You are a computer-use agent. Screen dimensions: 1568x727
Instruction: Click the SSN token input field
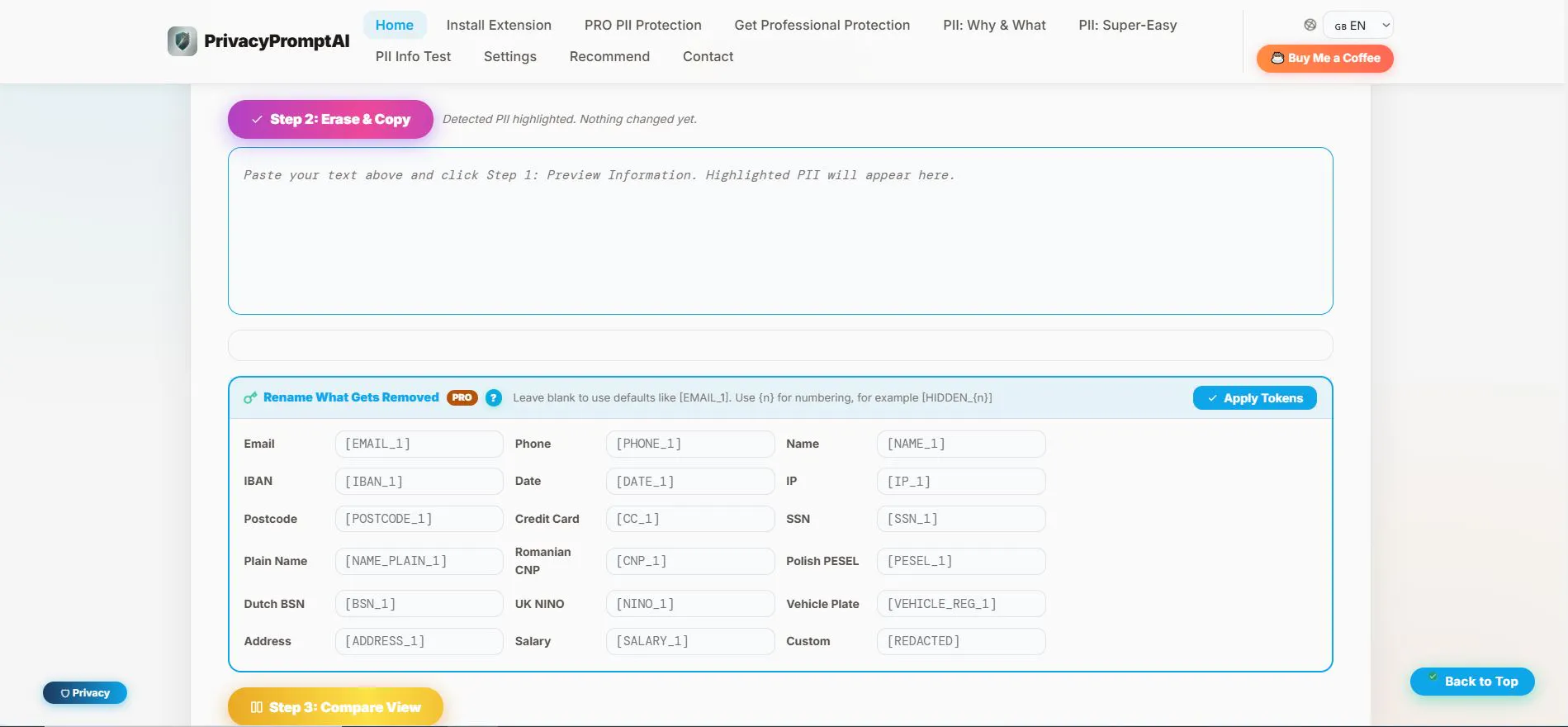(x=961, y=519)
